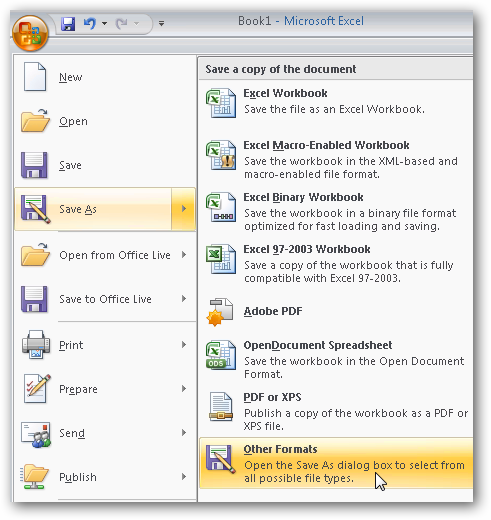Choose the Excel Workbook title

(285, 93)
